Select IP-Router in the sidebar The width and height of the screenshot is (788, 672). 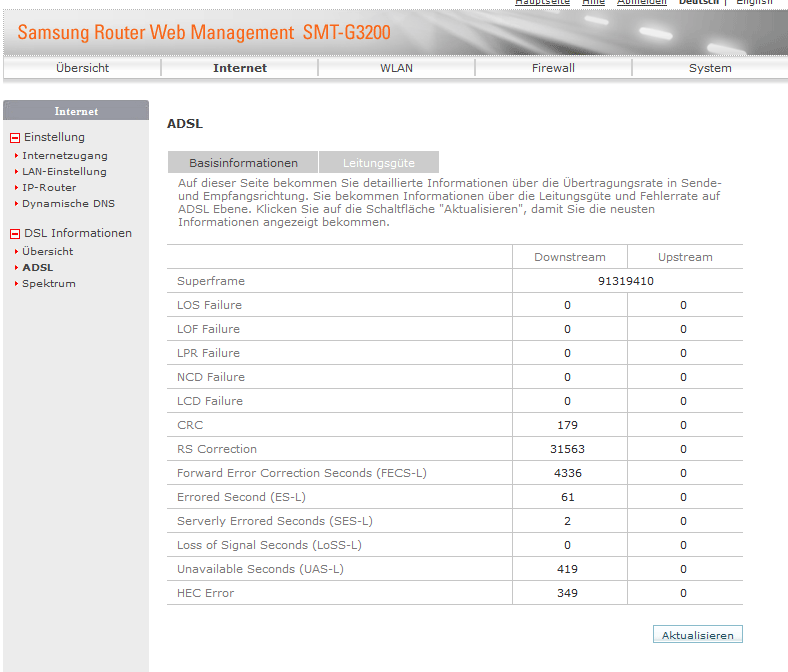(49, 188)
